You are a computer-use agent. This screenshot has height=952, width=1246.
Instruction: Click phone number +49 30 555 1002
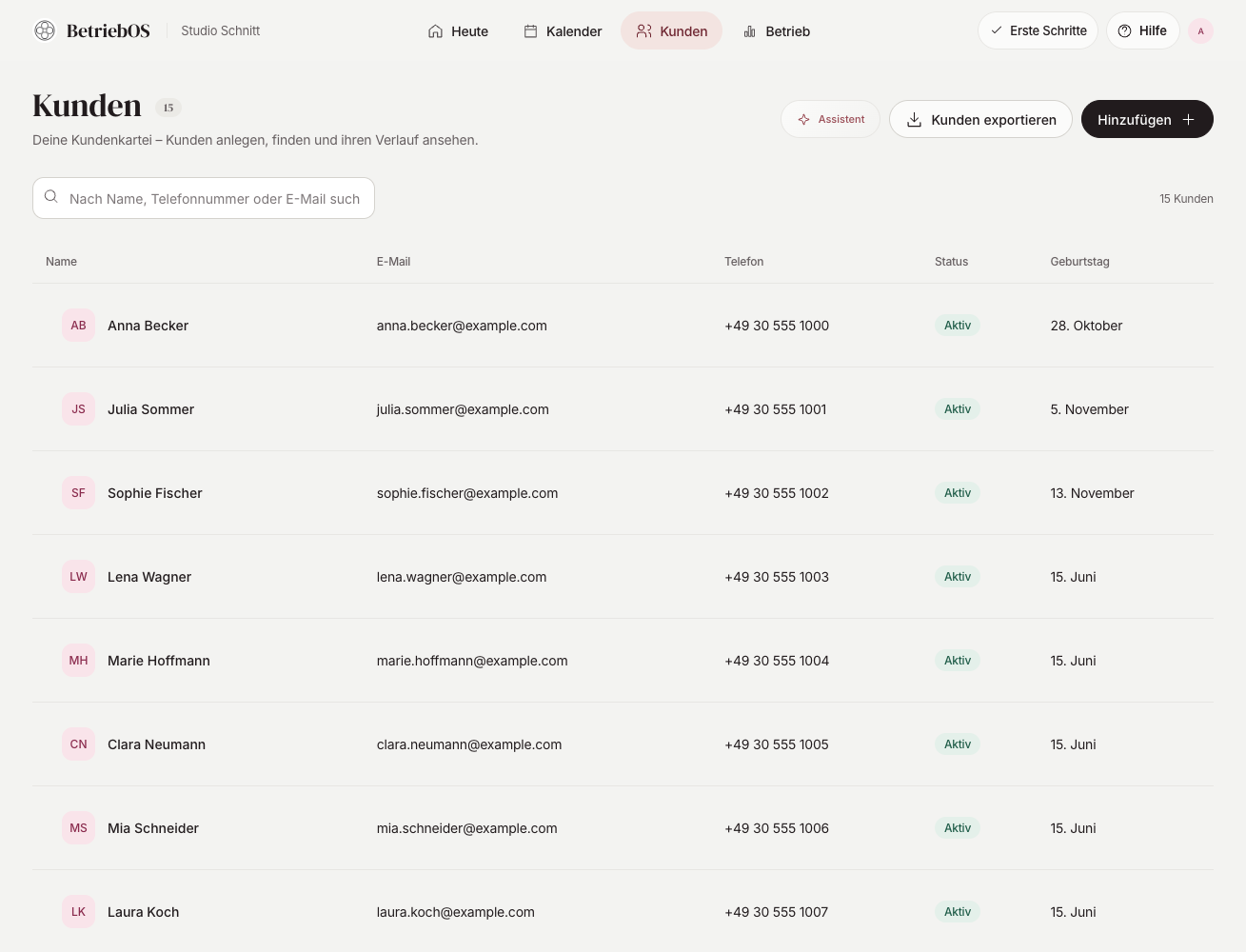[x=777, y=493]
